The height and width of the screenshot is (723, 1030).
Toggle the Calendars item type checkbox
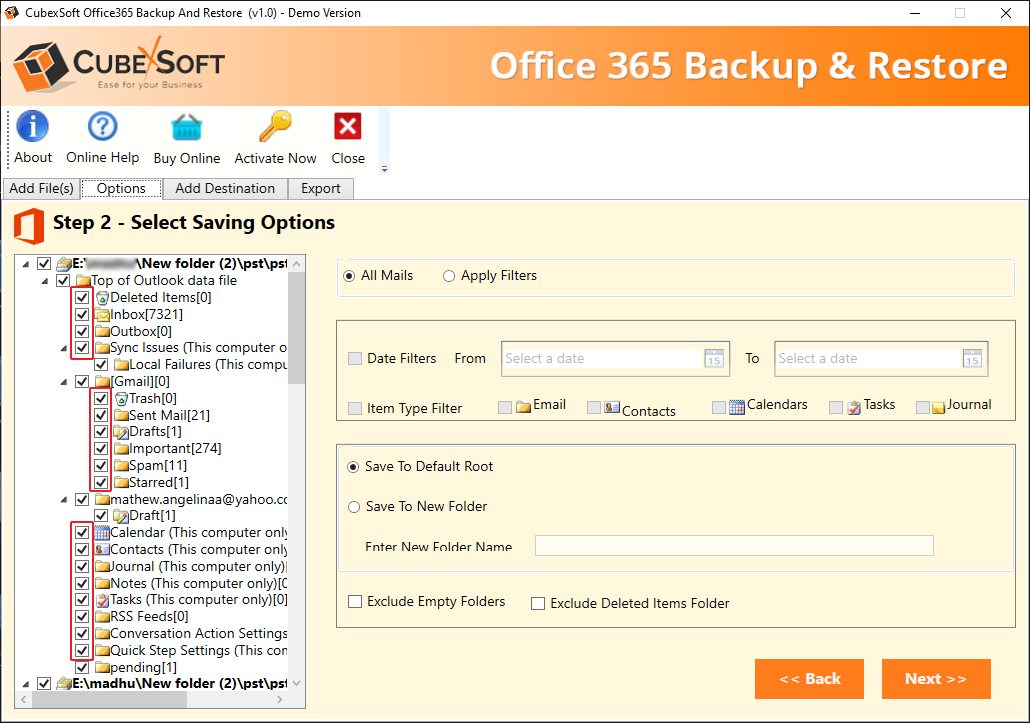719,408
